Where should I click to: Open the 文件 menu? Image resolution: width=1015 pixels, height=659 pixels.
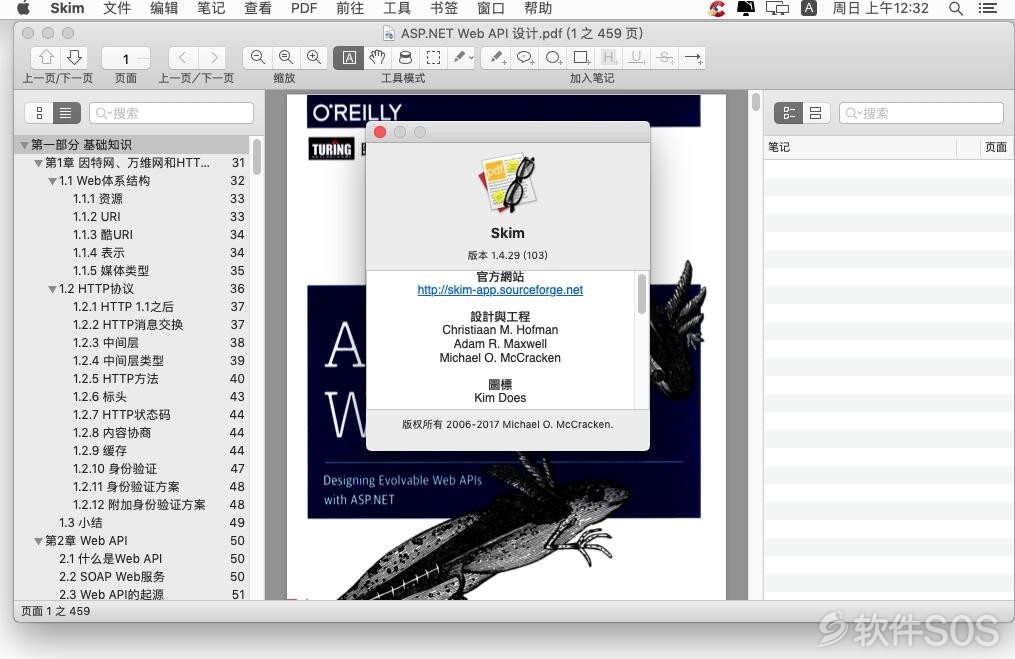pyautogui.click(x=117, y=8)
